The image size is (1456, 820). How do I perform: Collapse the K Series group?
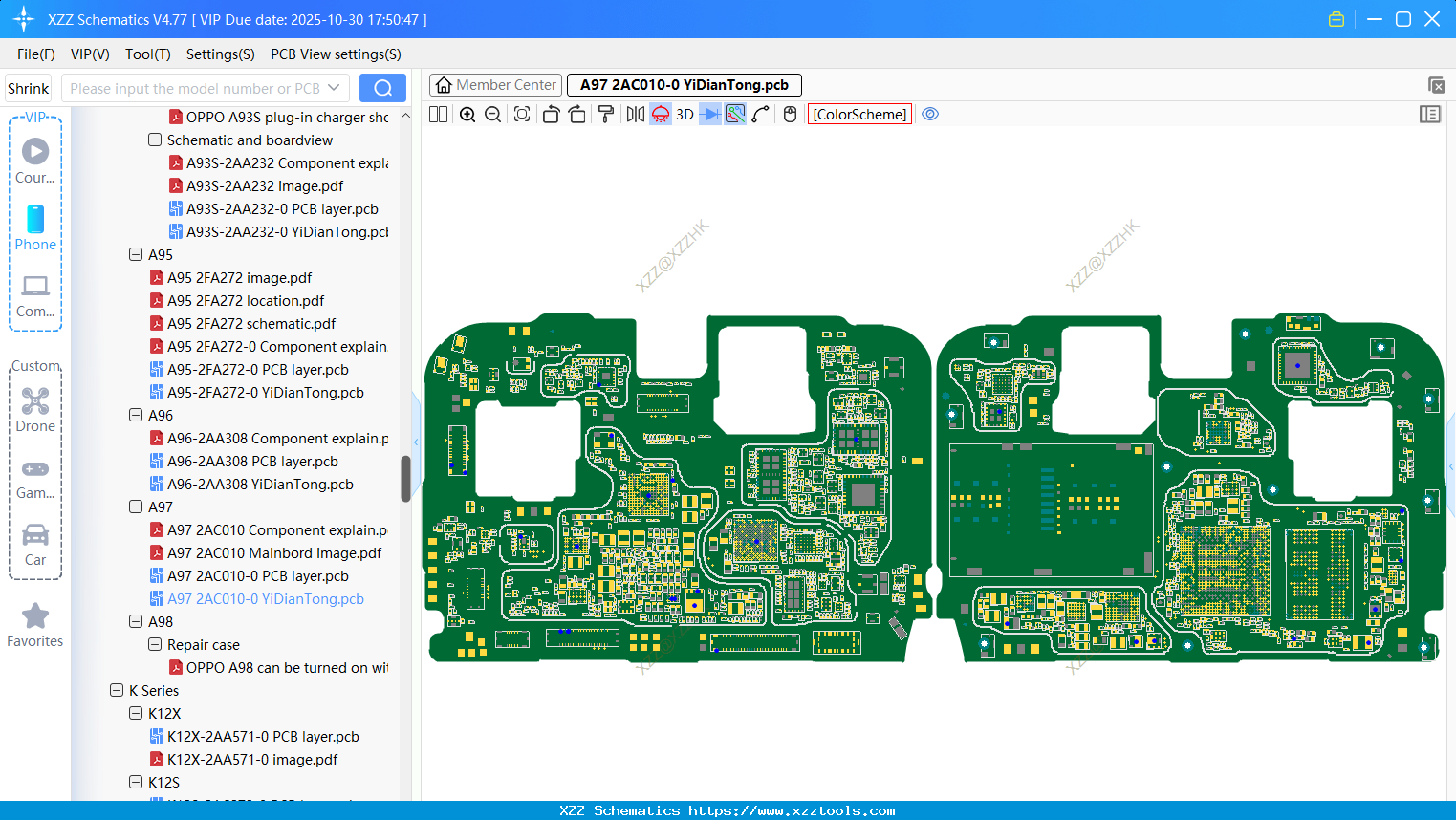(x=115, y=690)
